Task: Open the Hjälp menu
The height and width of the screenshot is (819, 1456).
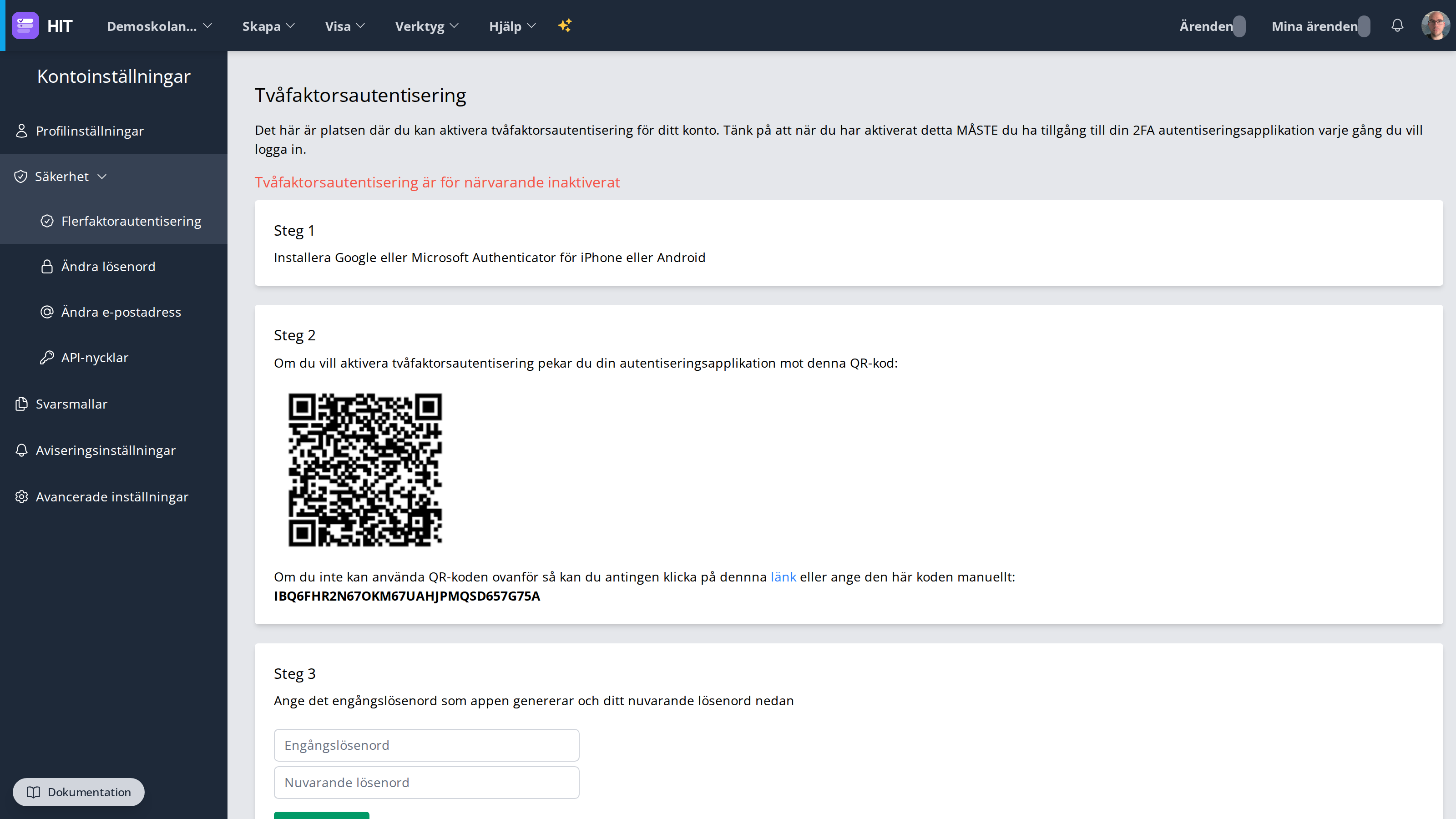Action: point(512,26)
